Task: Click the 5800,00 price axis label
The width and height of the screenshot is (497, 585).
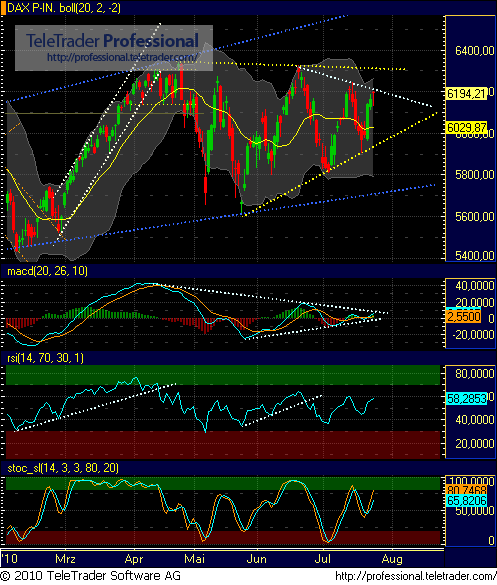Action: (475, 175)
